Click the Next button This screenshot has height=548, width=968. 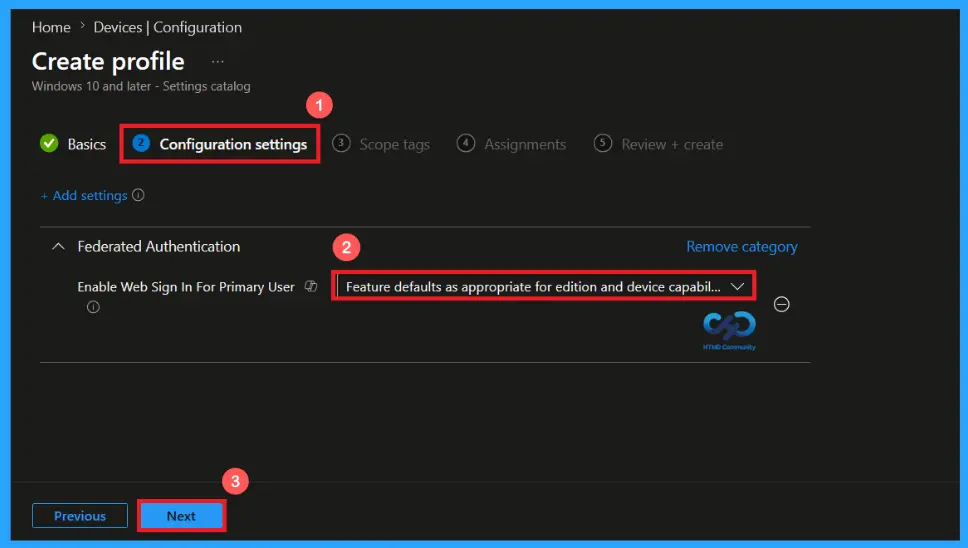(181, 516)
